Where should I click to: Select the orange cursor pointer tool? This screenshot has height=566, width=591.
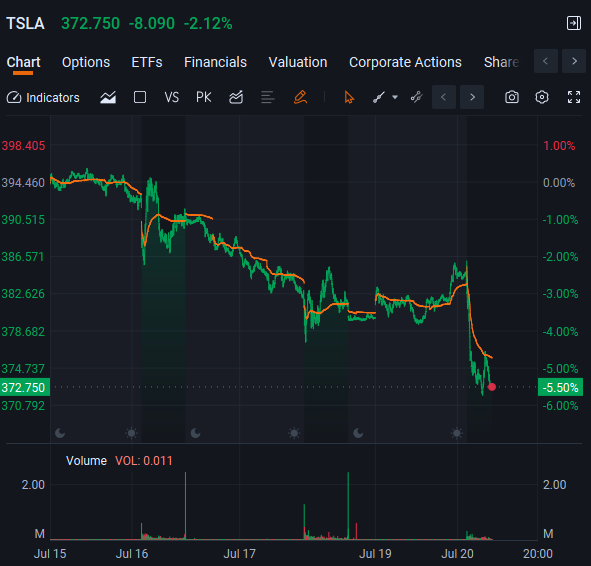tap(349, 98)
